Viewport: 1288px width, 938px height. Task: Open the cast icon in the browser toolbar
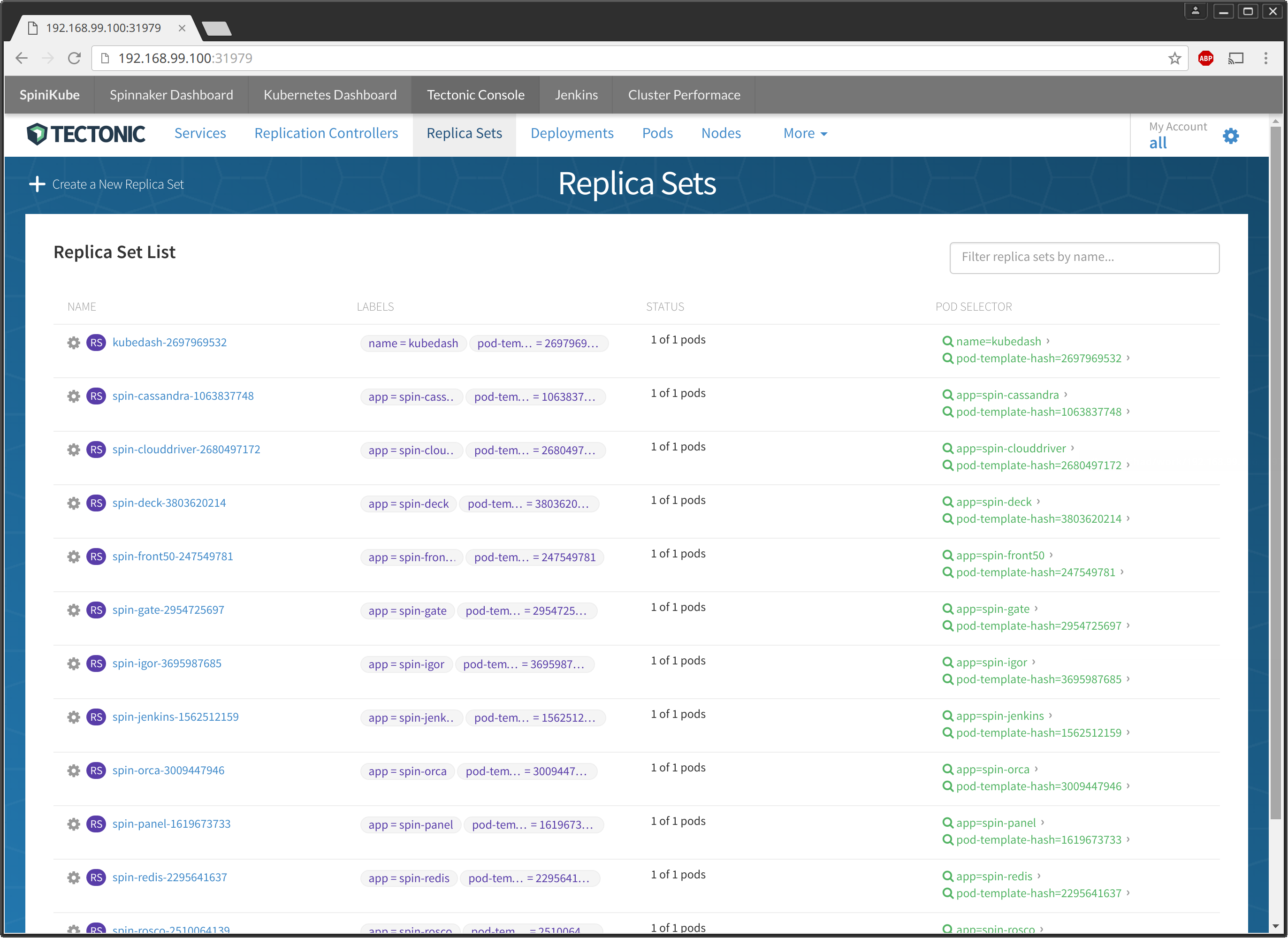tap(1236, 58)
